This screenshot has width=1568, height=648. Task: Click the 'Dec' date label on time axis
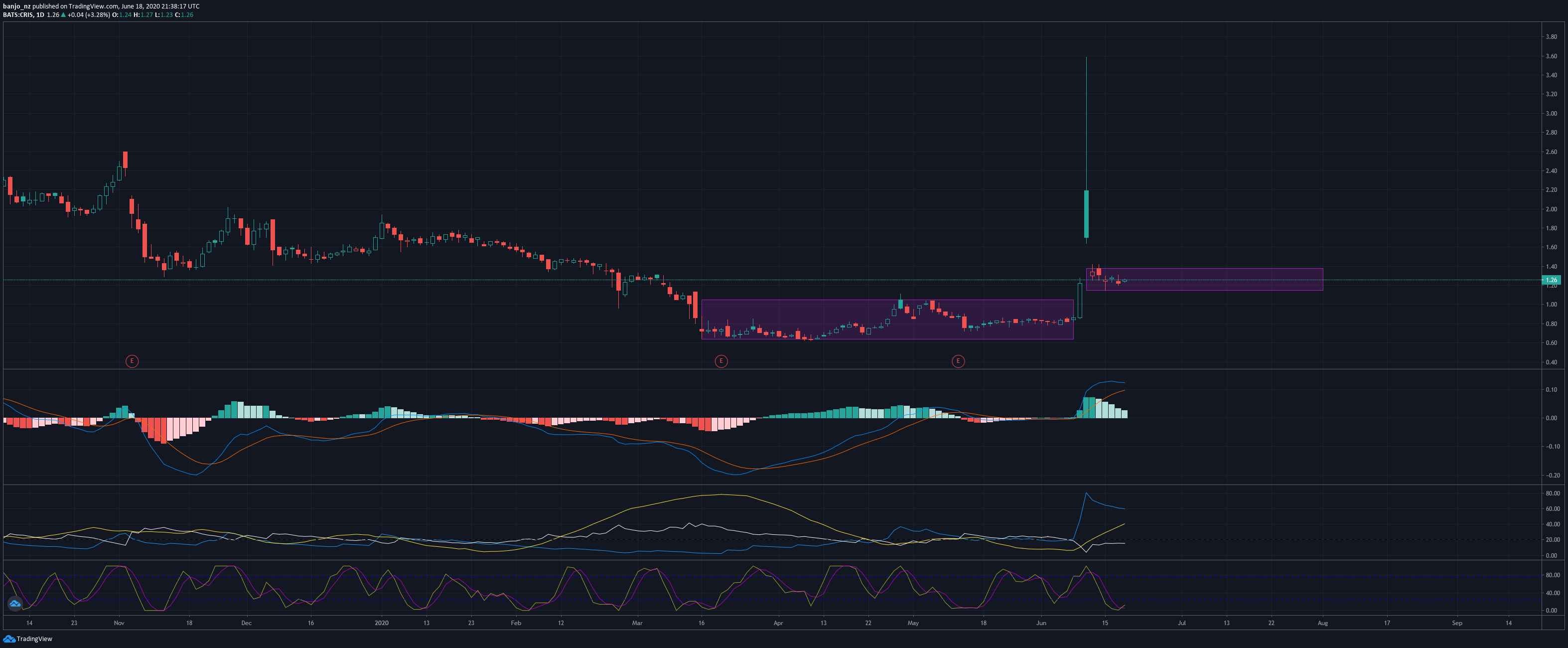[246, 623]
